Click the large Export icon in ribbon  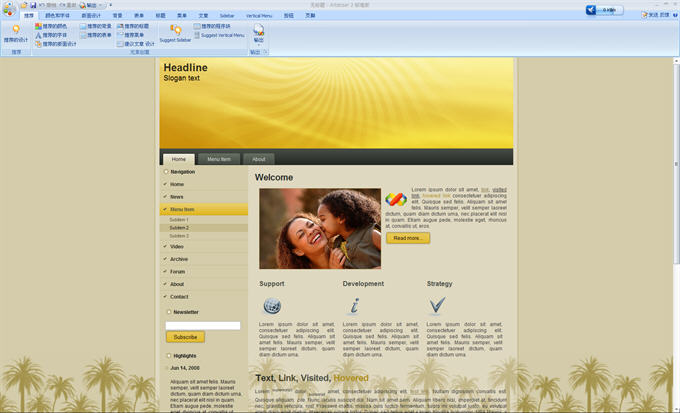(x=258, y=30)
